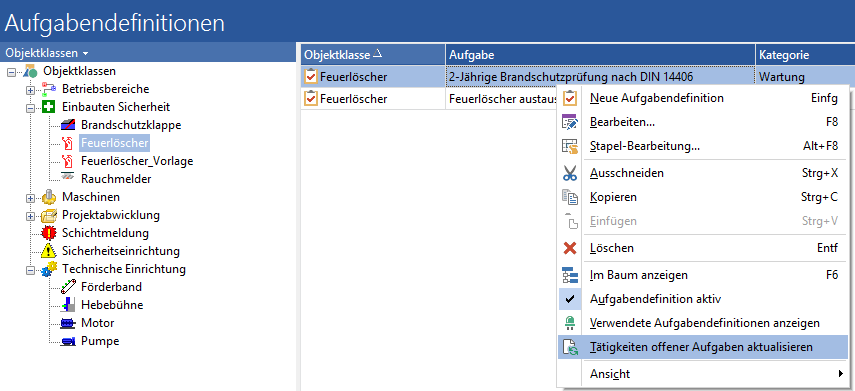
Task: Select Feuerlöscher_Vorlage tree label
Action: pyautogui.click(x=137, y=161)
